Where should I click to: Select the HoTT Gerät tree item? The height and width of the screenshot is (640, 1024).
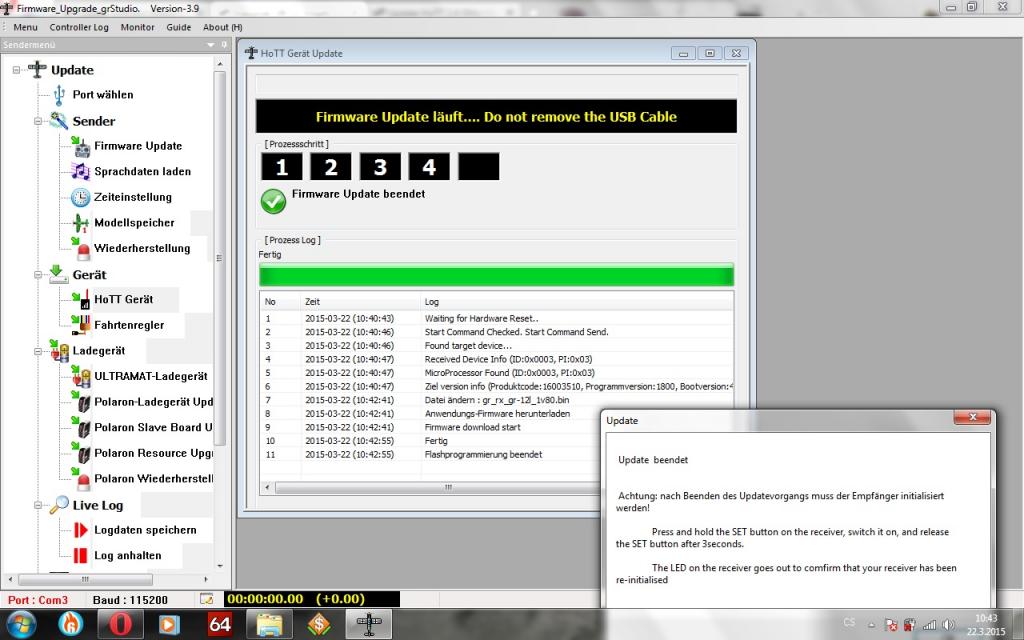click(123, 299)
